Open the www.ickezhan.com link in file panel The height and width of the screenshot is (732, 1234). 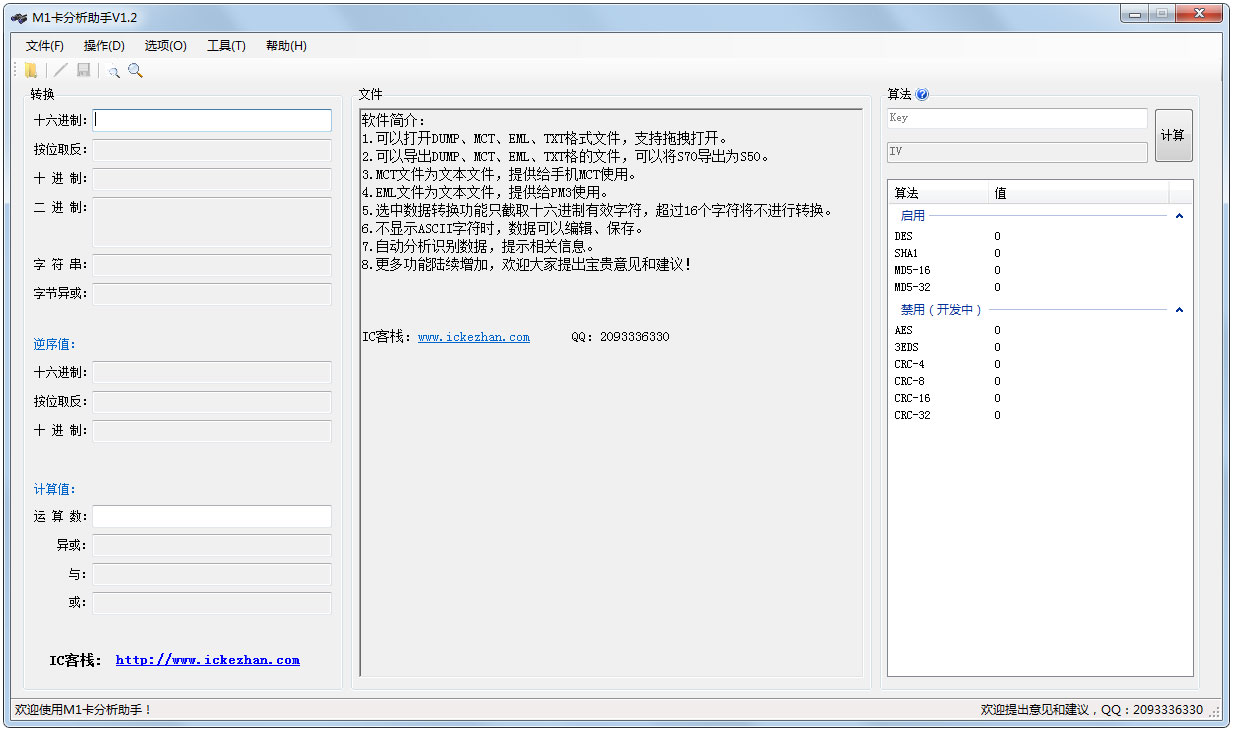pos(473,337)
